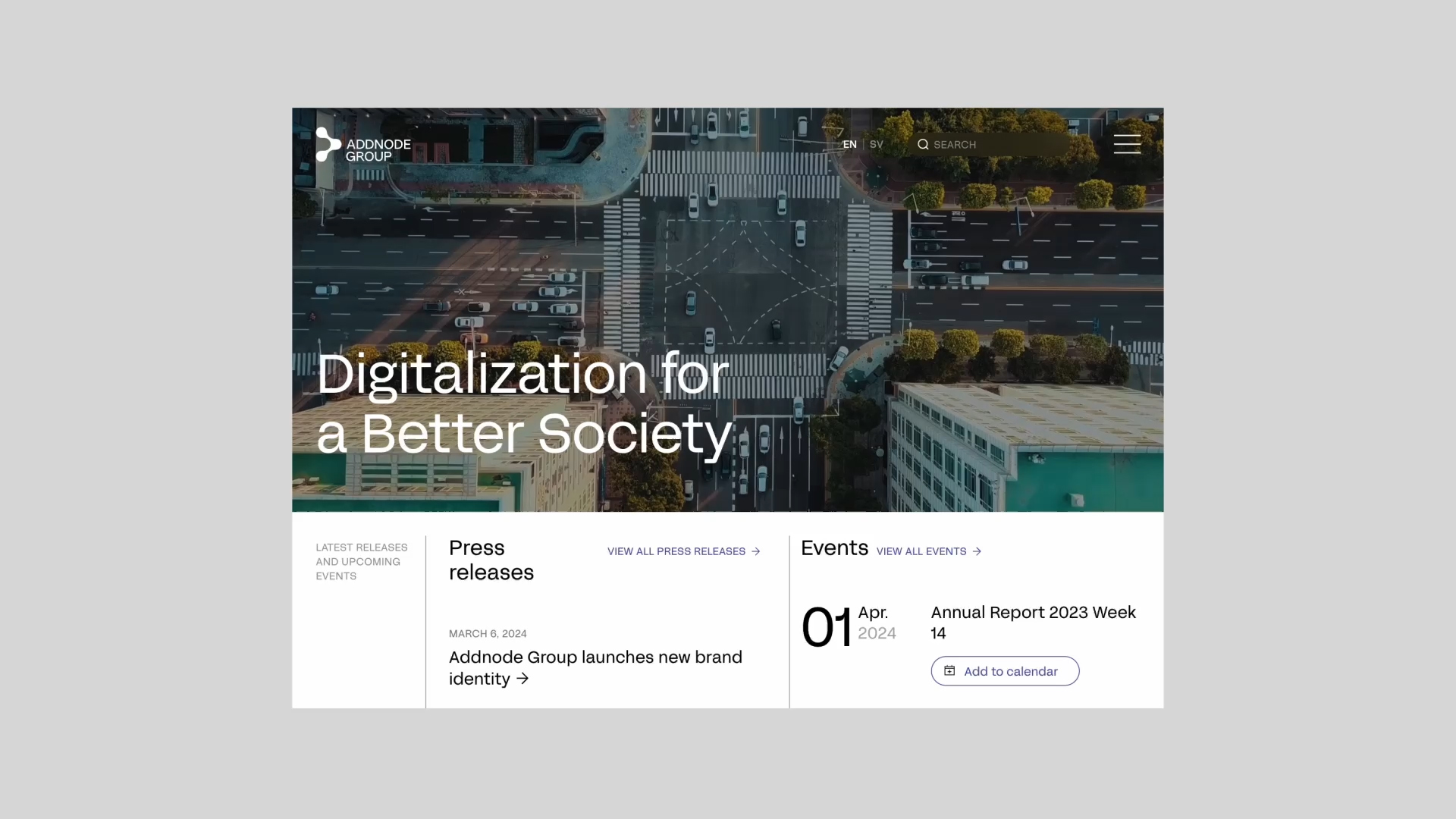Click the MARCH 6, 2024 date text
Viewport: 1456px width, 819px height.
click(488, 634)
